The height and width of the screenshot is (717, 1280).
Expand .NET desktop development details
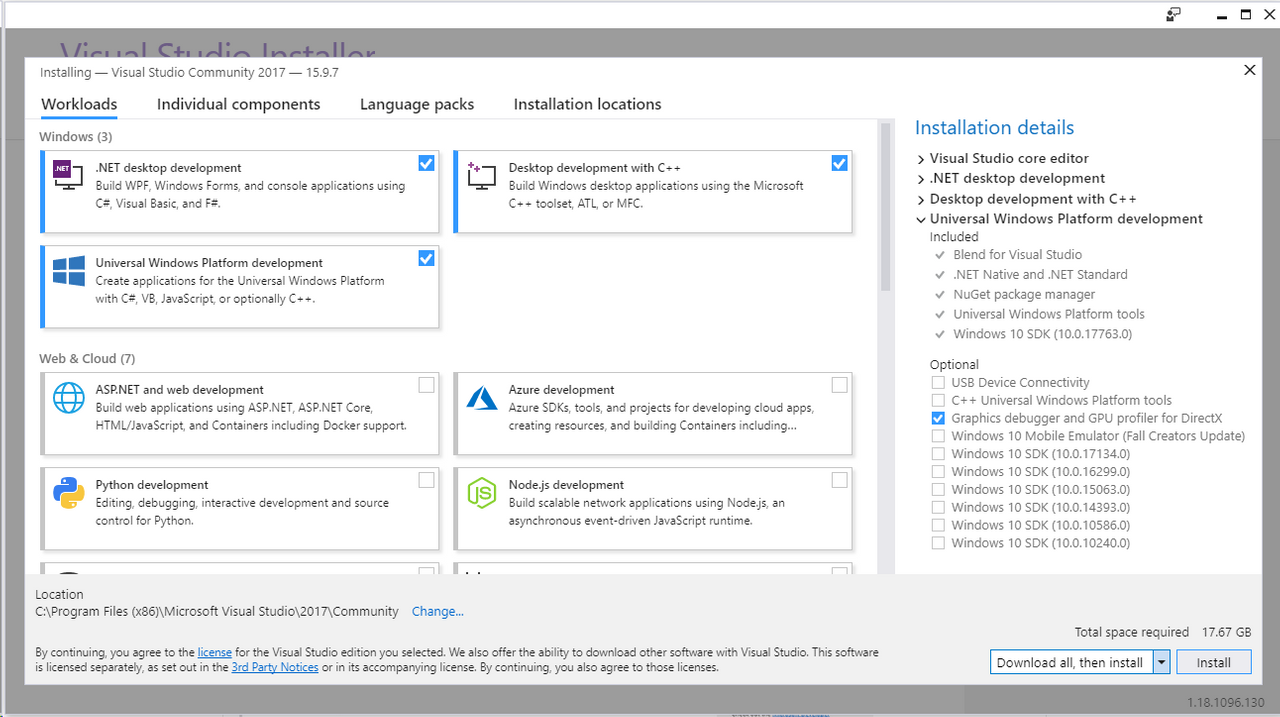point(921,179)
